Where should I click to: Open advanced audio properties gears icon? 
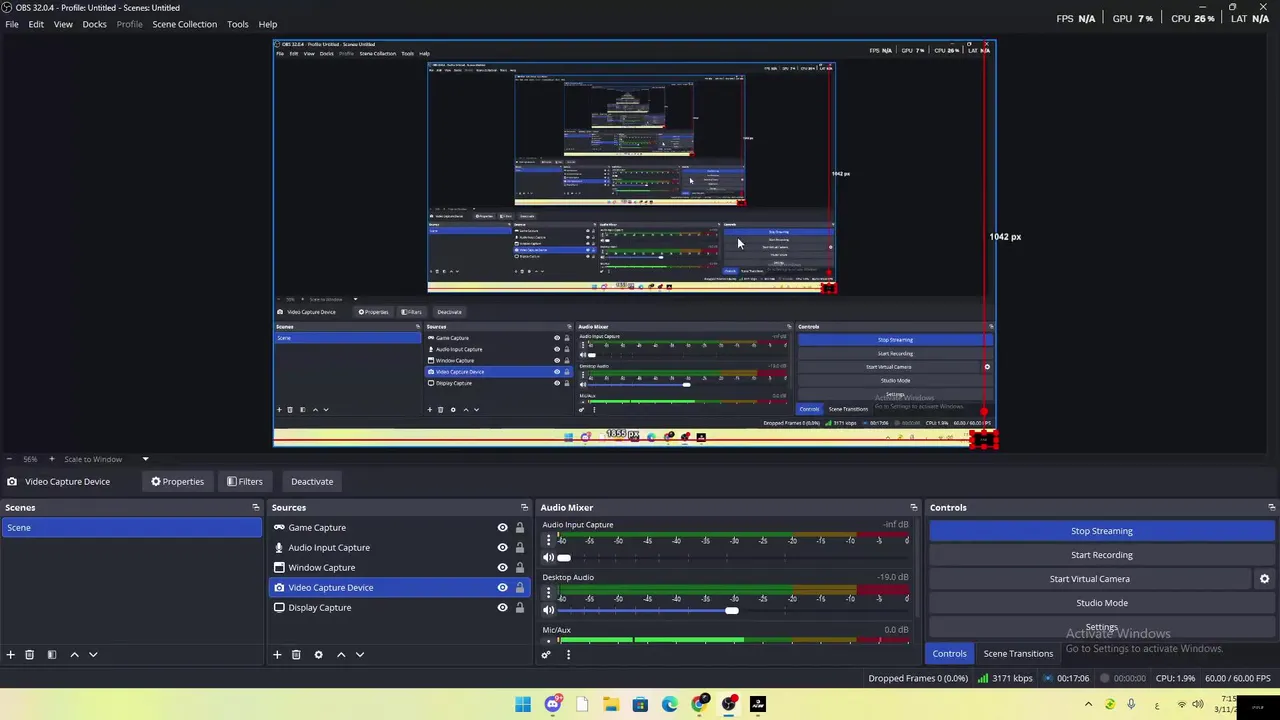(546, 654)
